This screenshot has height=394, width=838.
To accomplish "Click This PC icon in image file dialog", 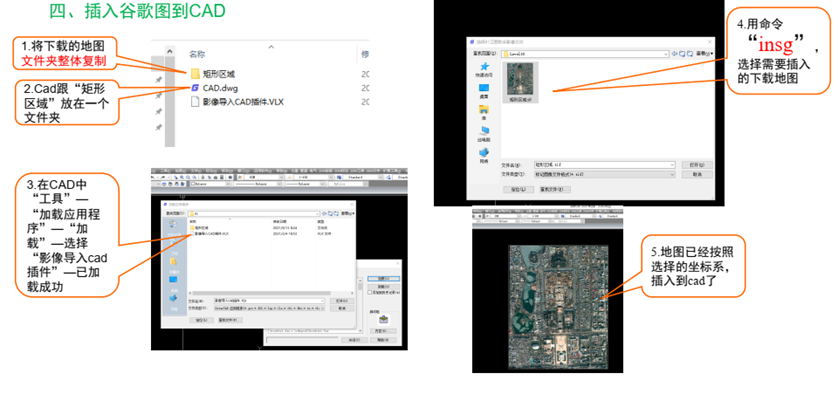I will click(484, 131).
